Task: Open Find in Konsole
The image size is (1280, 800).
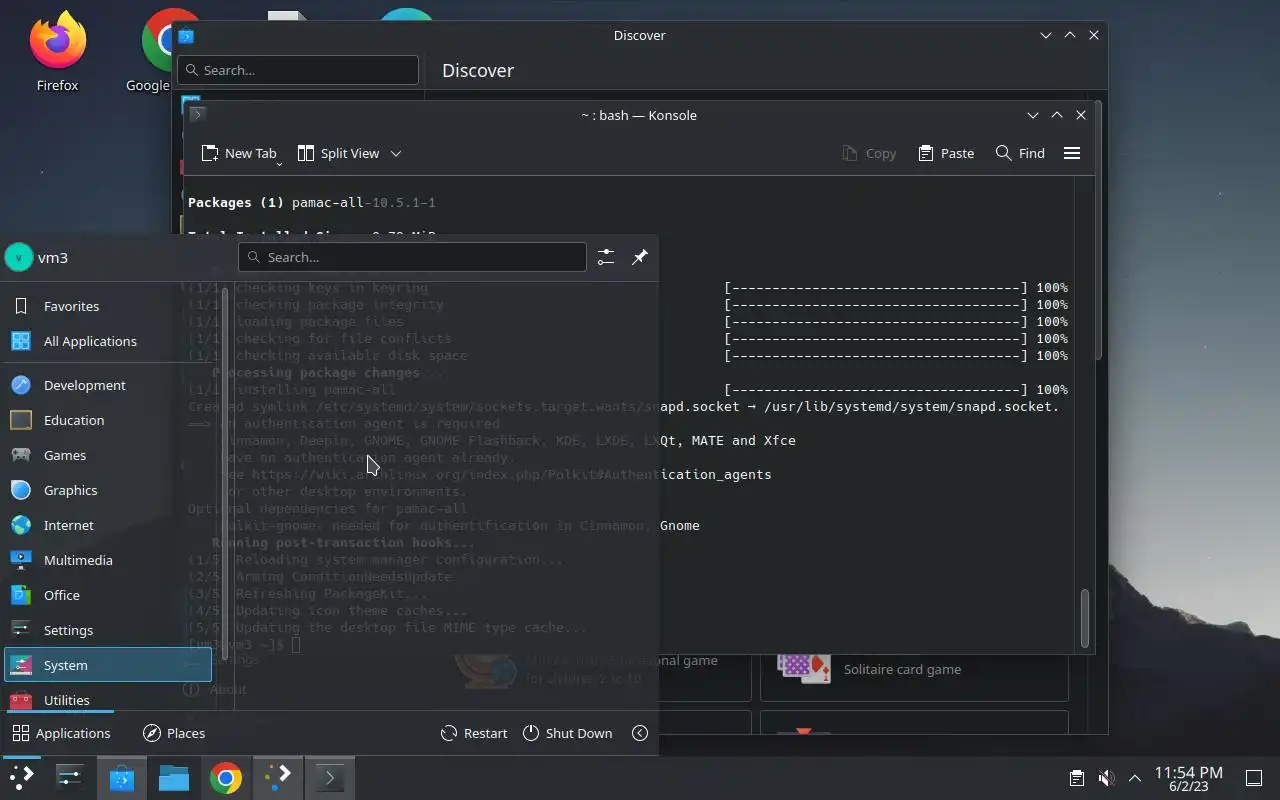Action: point(1020,153)
